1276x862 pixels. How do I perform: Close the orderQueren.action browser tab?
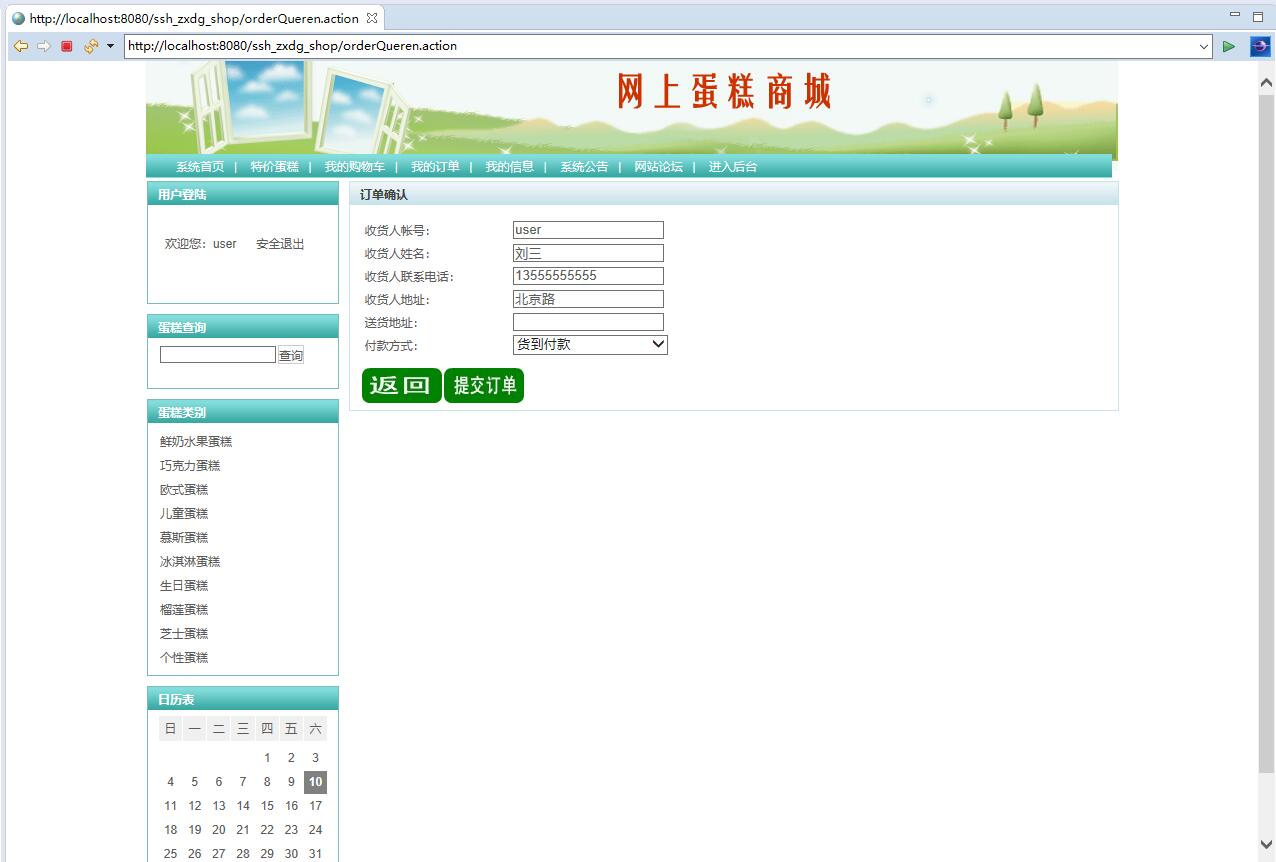pos(372,18)
